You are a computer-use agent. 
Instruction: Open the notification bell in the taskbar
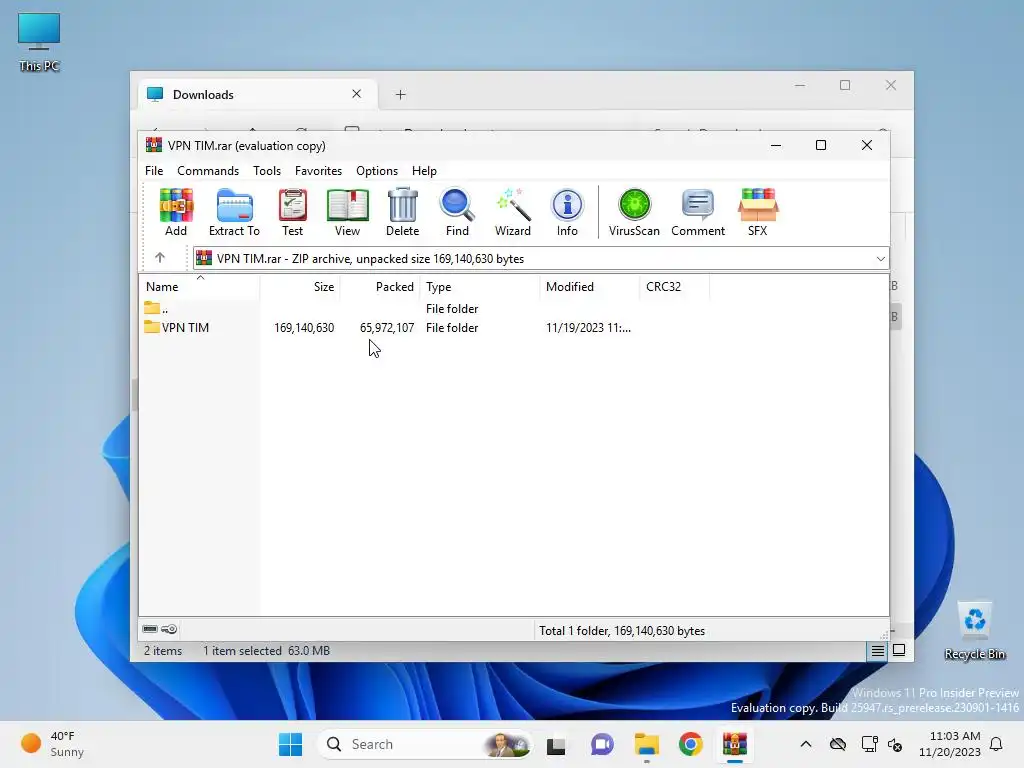(x=996, y=744)
